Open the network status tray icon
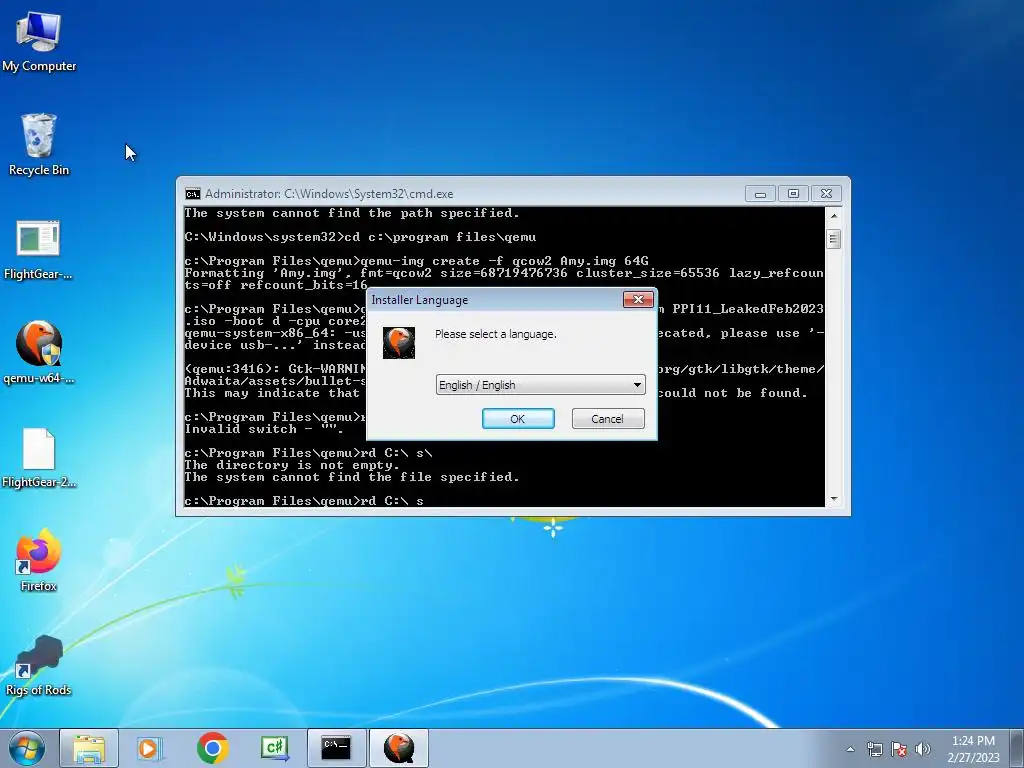The image size is (1024, 768). tap(874, 749)
